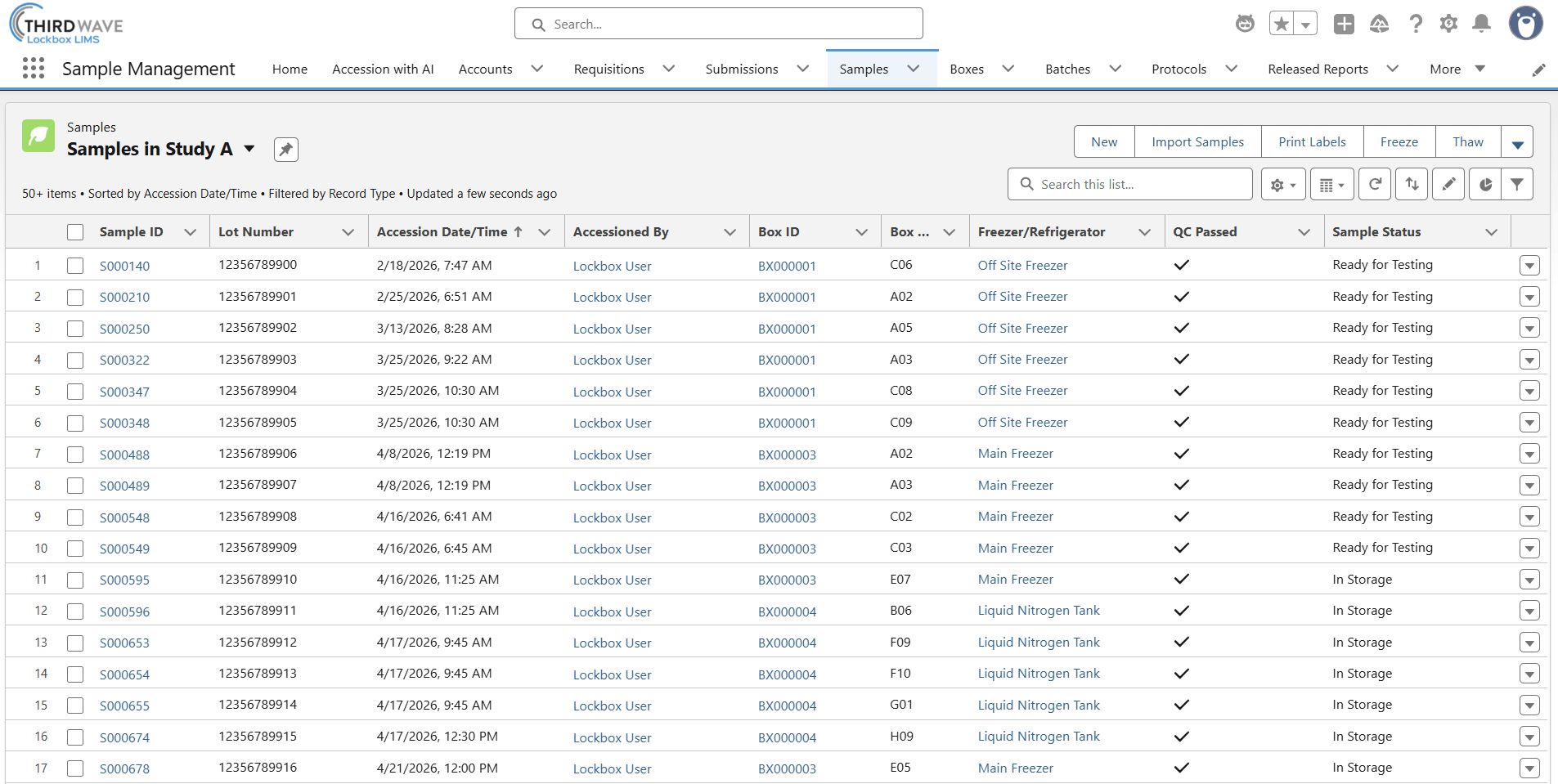Click the Search this list field

click(1130, 185)
